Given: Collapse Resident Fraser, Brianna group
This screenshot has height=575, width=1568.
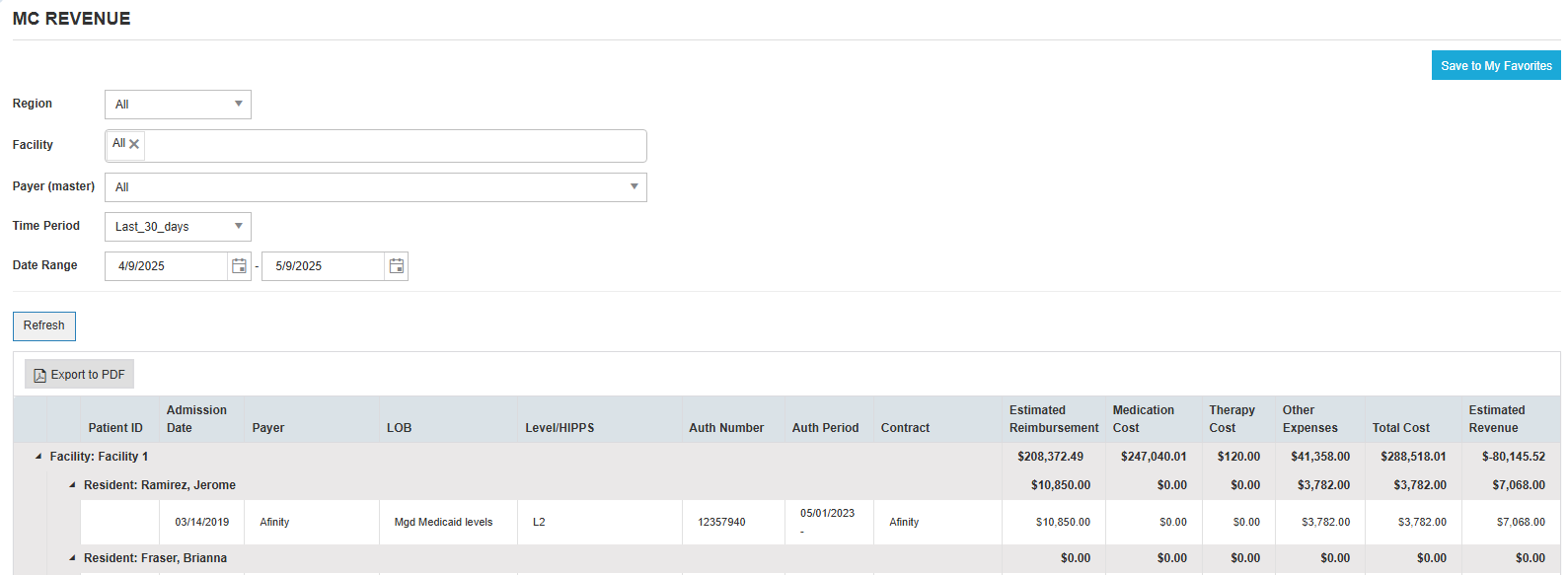Looking at the screenshot, I should click(72, 558).
